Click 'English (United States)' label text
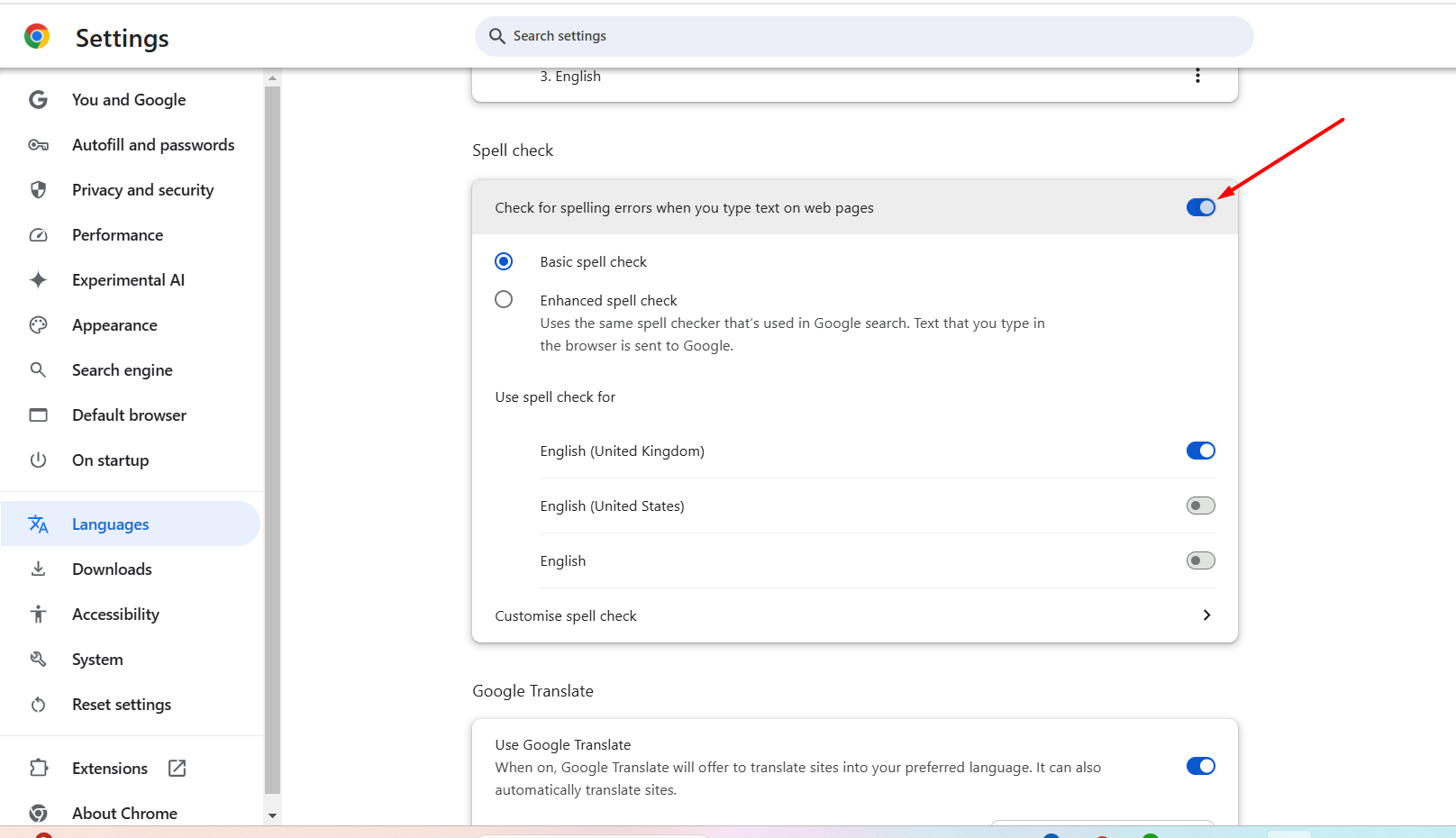 [x=613, y=506]
